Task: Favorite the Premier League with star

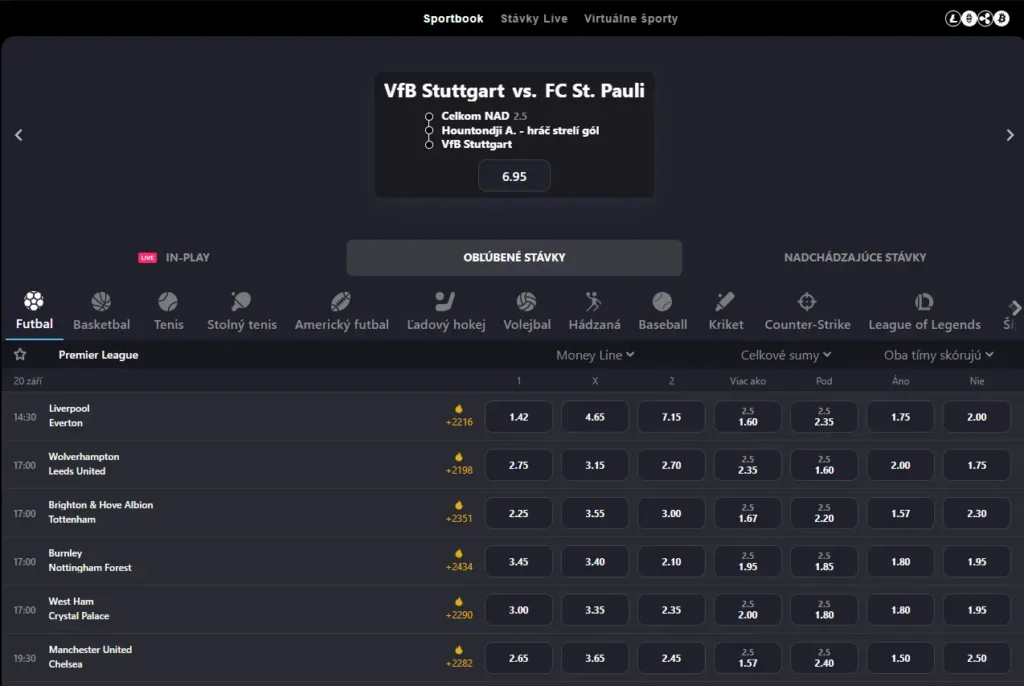Action: tap(20, 355)
